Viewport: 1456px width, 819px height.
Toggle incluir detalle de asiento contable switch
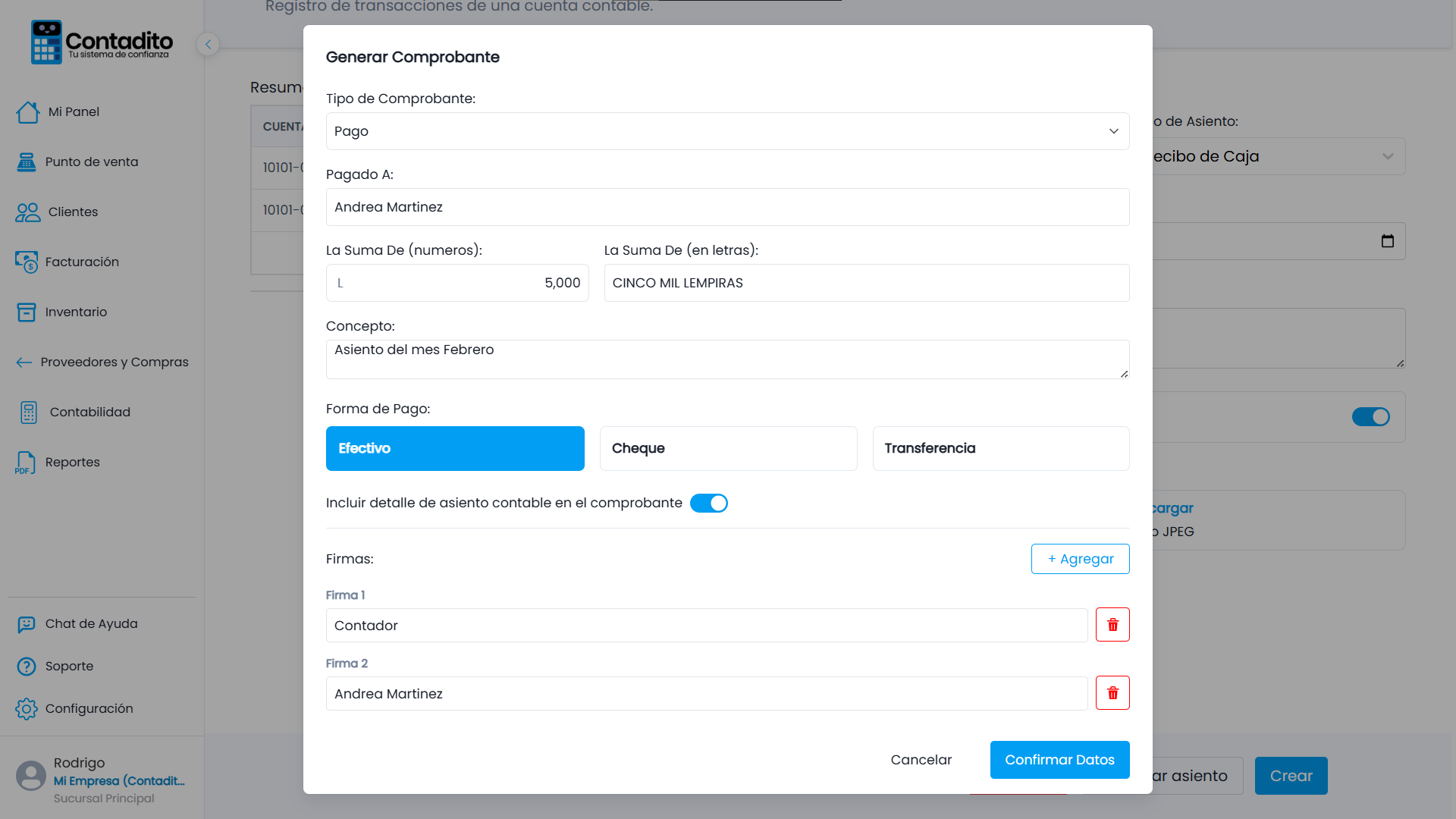709,504
